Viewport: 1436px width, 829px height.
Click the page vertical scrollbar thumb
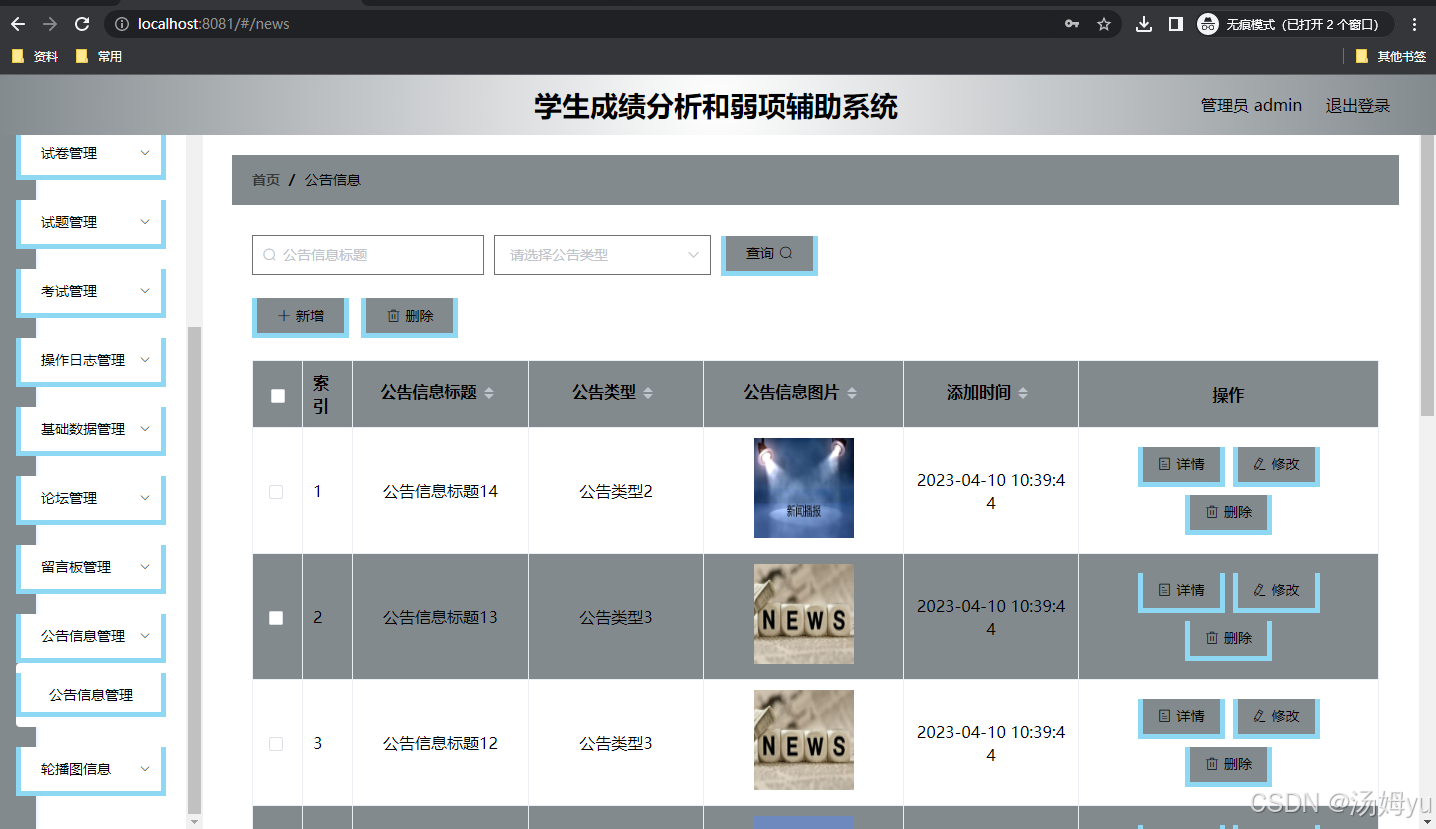[1427, 275]
